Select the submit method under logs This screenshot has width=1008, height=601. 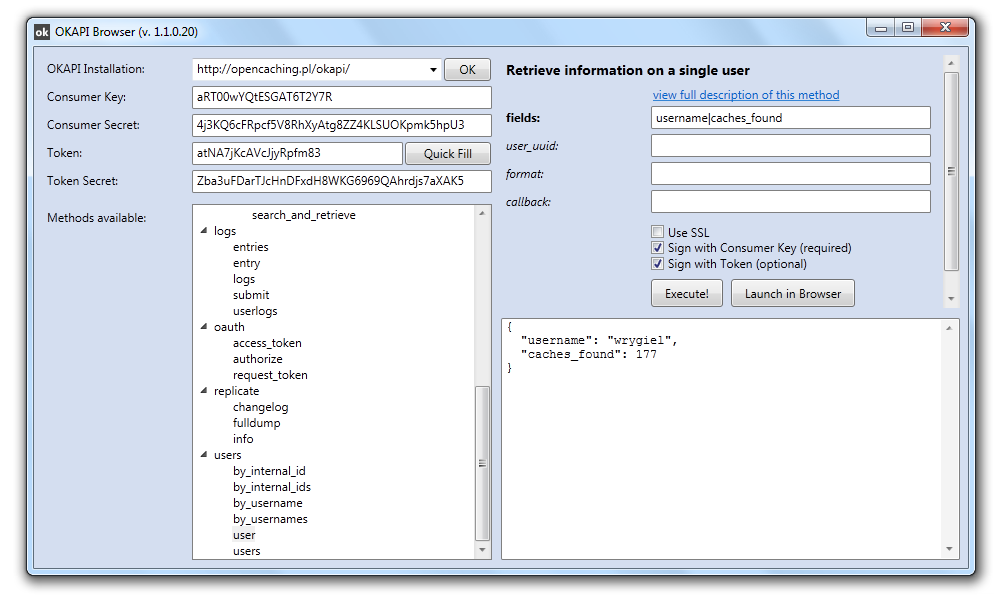point(251,295)
